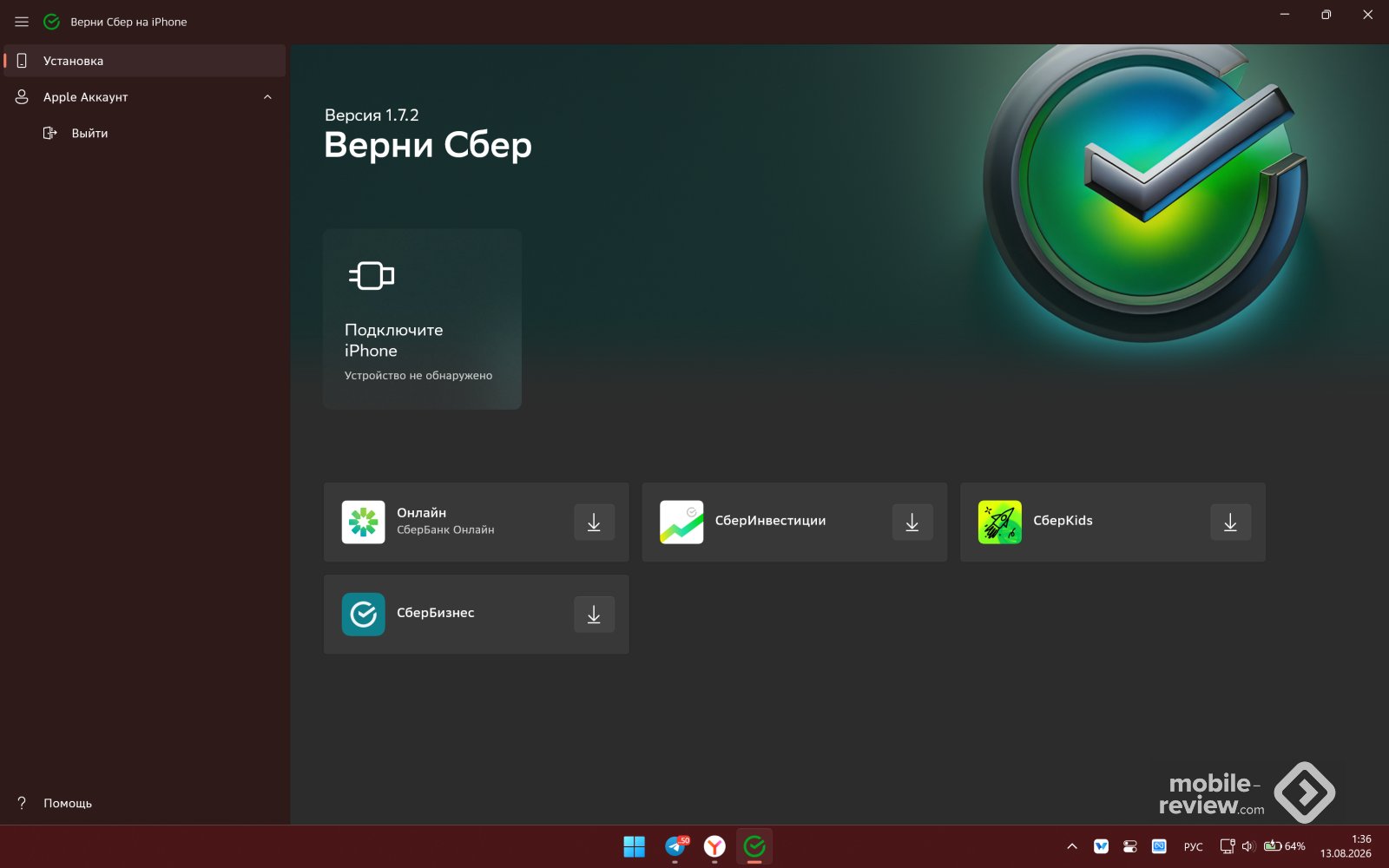Click the СберKids label
This screenshot has width=1389, height=868.
pyautogui.click(x=1063, y=521)
